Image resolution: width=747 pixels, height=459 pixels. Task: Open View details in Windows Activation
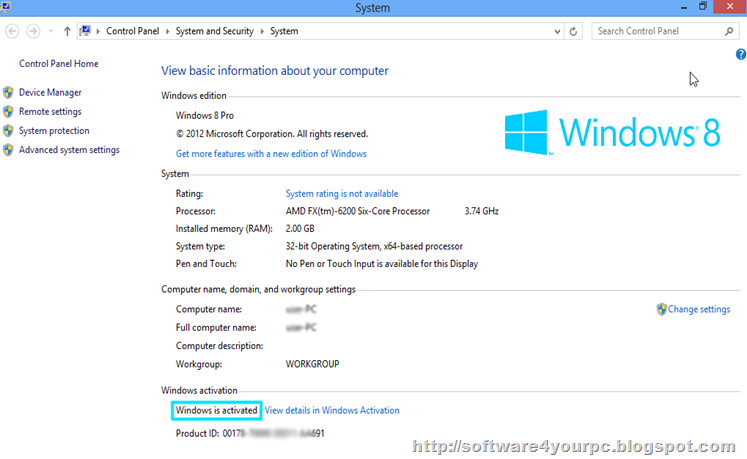[332, 410]
